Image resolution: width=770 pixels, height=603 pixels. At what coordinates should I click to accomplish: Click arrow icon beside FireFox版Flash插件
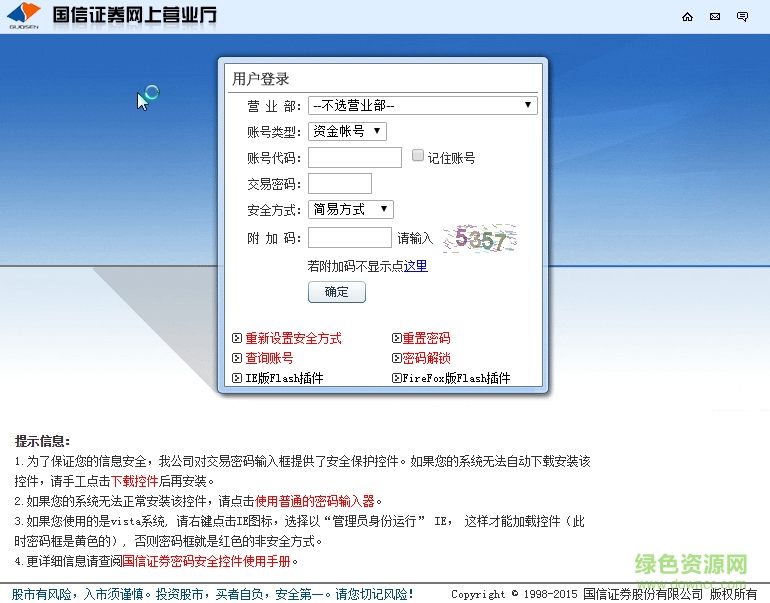pyautogui.click(x=397, y=378)
